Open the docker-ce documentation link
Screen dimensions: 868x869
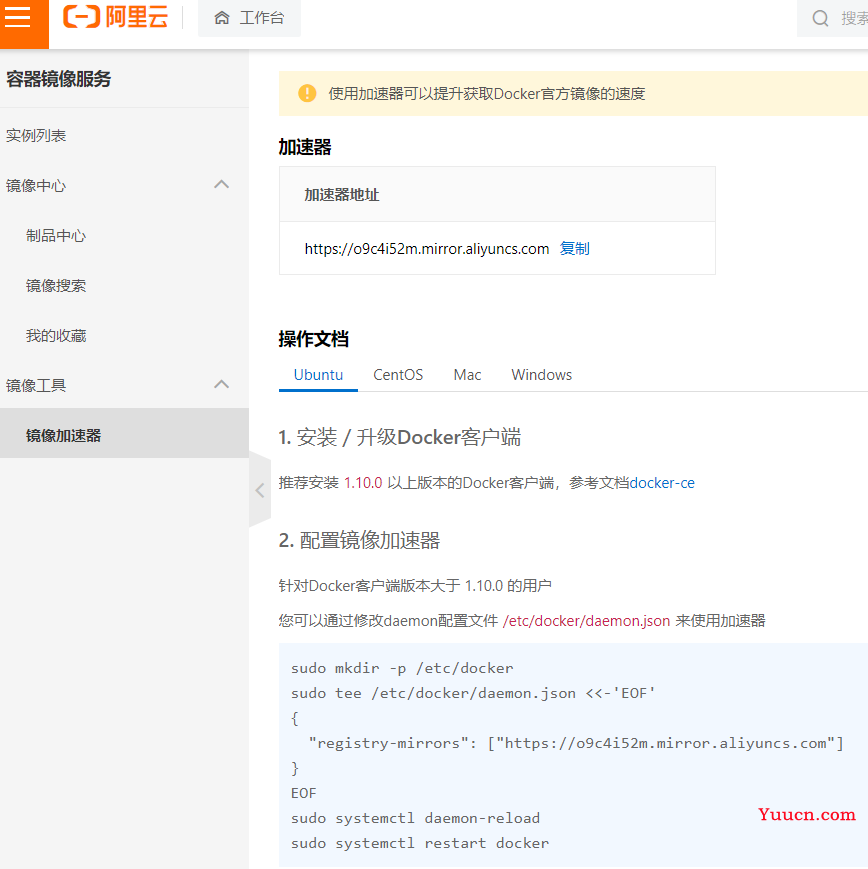pos(662,483)
